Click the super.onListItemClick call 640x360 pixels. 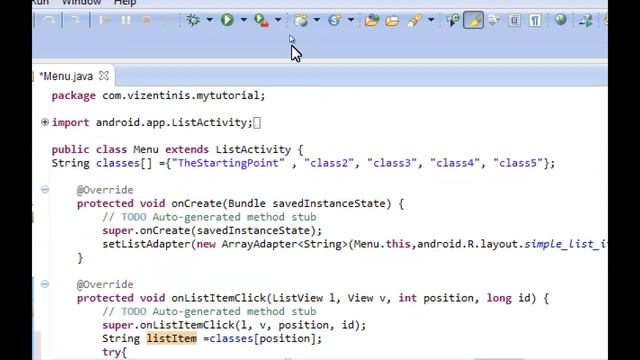[234, 325]
